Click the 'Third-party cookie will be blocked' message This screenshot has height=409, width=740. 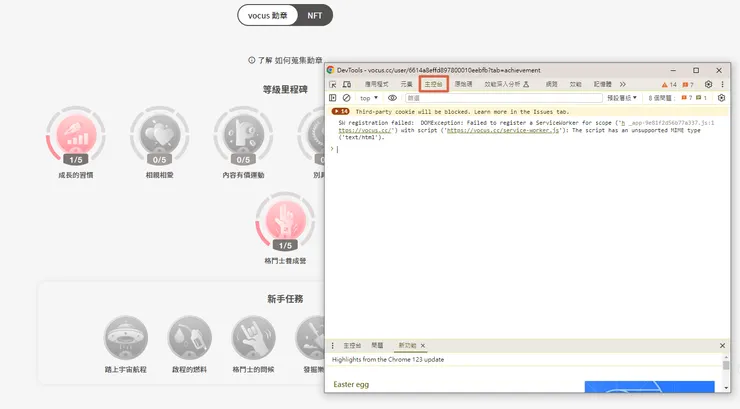click(x=462, y=112)
